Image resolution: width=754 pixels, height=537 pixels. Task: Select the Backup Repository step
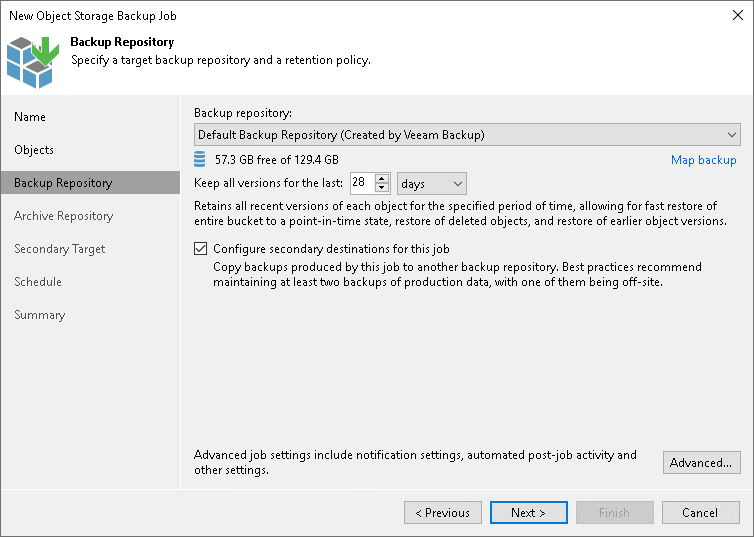[x=90, y=183]
